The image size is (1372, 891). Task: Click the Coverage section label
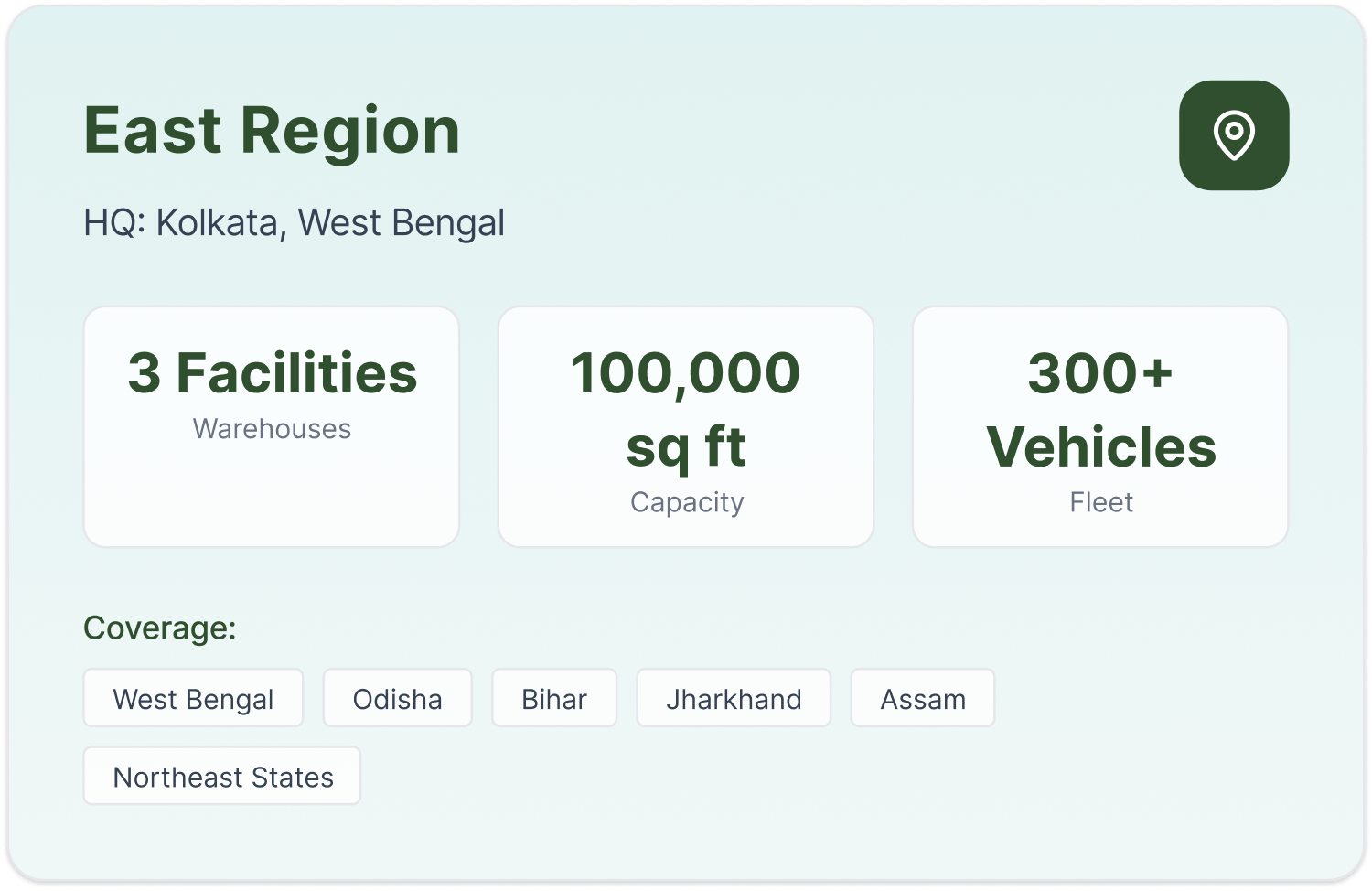pos(160,628)
